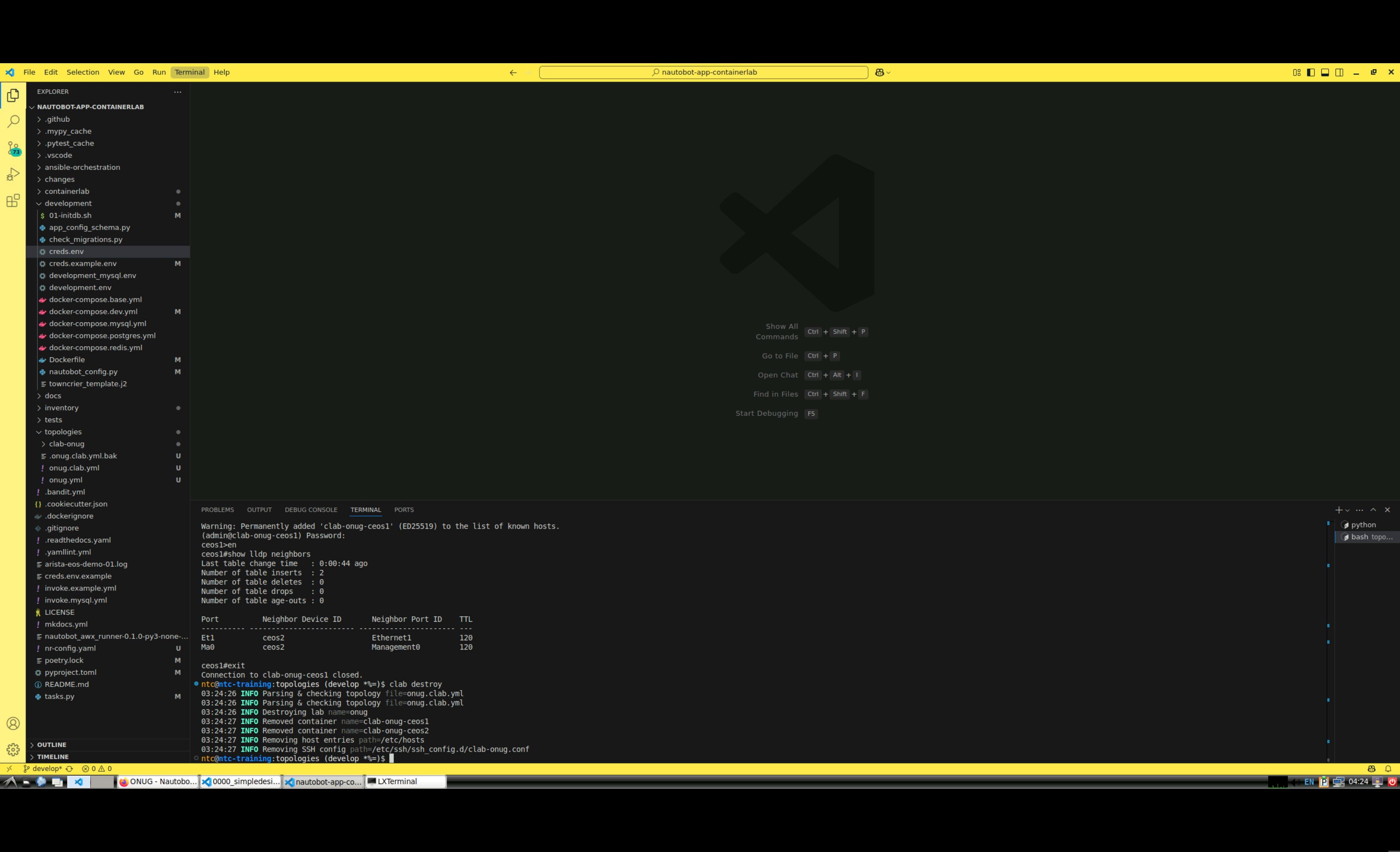Toggle the bottom panel layout button
Image resolution: width=1400 pixels, height=852 pixels.
(1325, 72)
